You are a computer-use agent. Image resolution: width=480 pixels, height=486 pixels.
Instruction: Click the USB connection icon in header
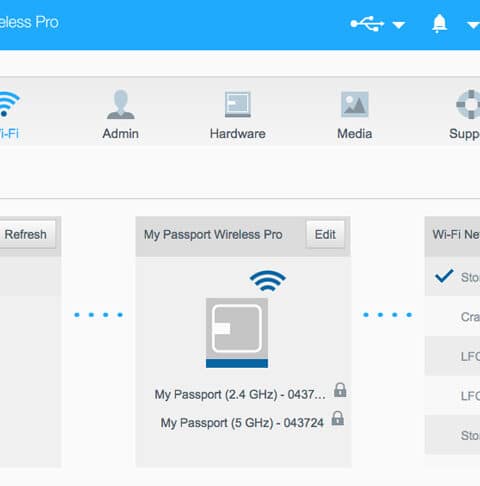click(367, 24)
